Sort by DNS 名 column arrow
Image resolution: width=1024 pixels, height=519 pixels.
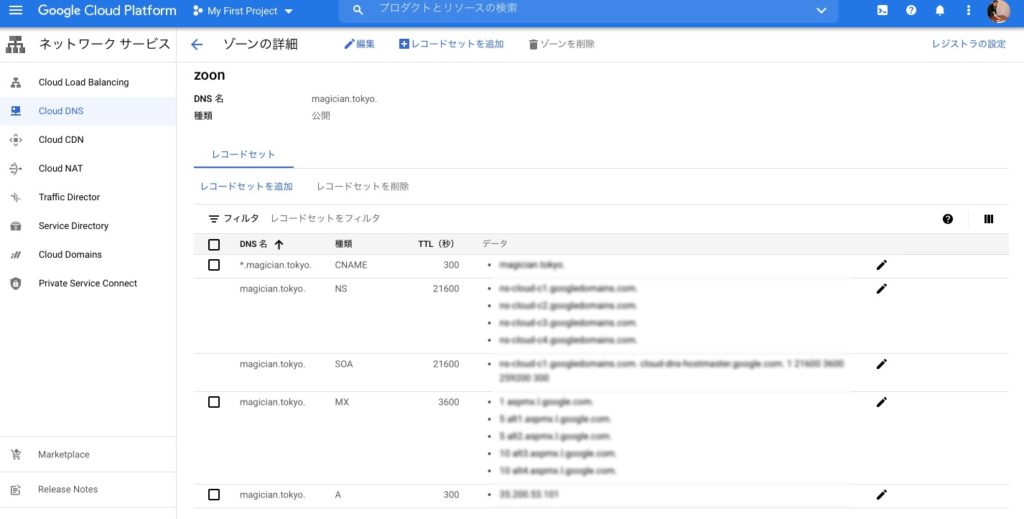tap(279, 244)
